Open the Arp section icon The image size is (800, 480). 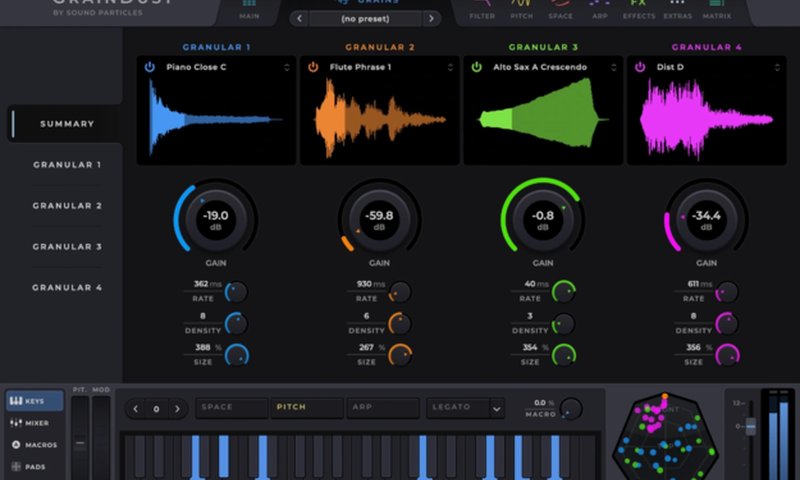pos(599,9)
